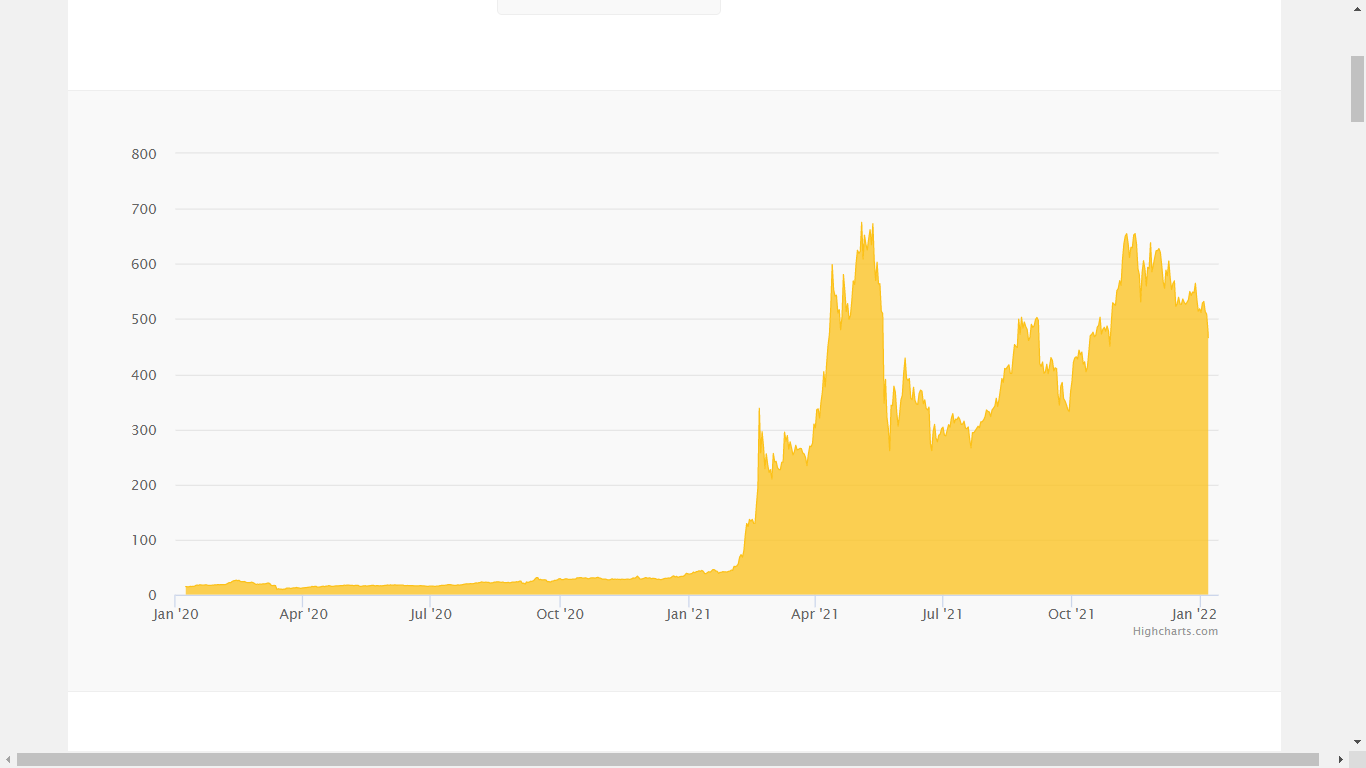Image resolution: width=1366 pixels, height=768 pixels.
Task: Open the Highcharts.com credit link
Action: (1175, 631)
